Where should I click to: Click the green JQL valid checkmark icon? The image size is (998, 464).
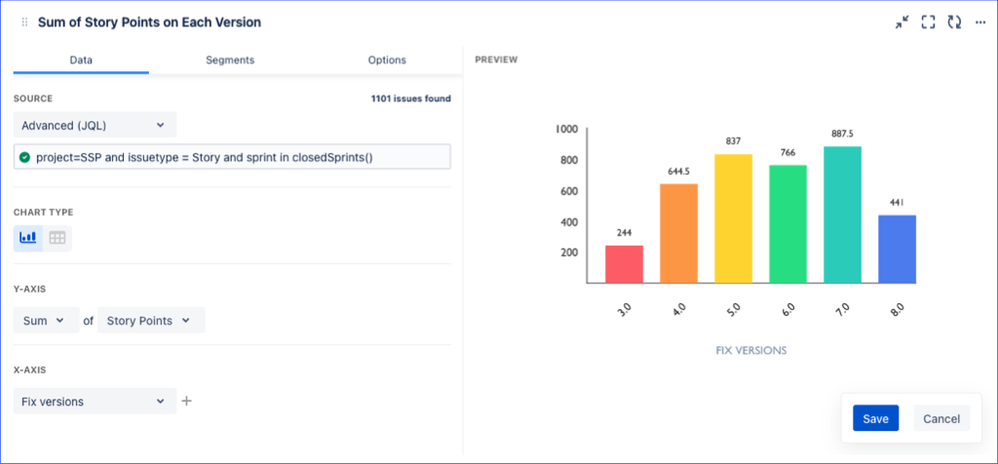pos(25,157)
